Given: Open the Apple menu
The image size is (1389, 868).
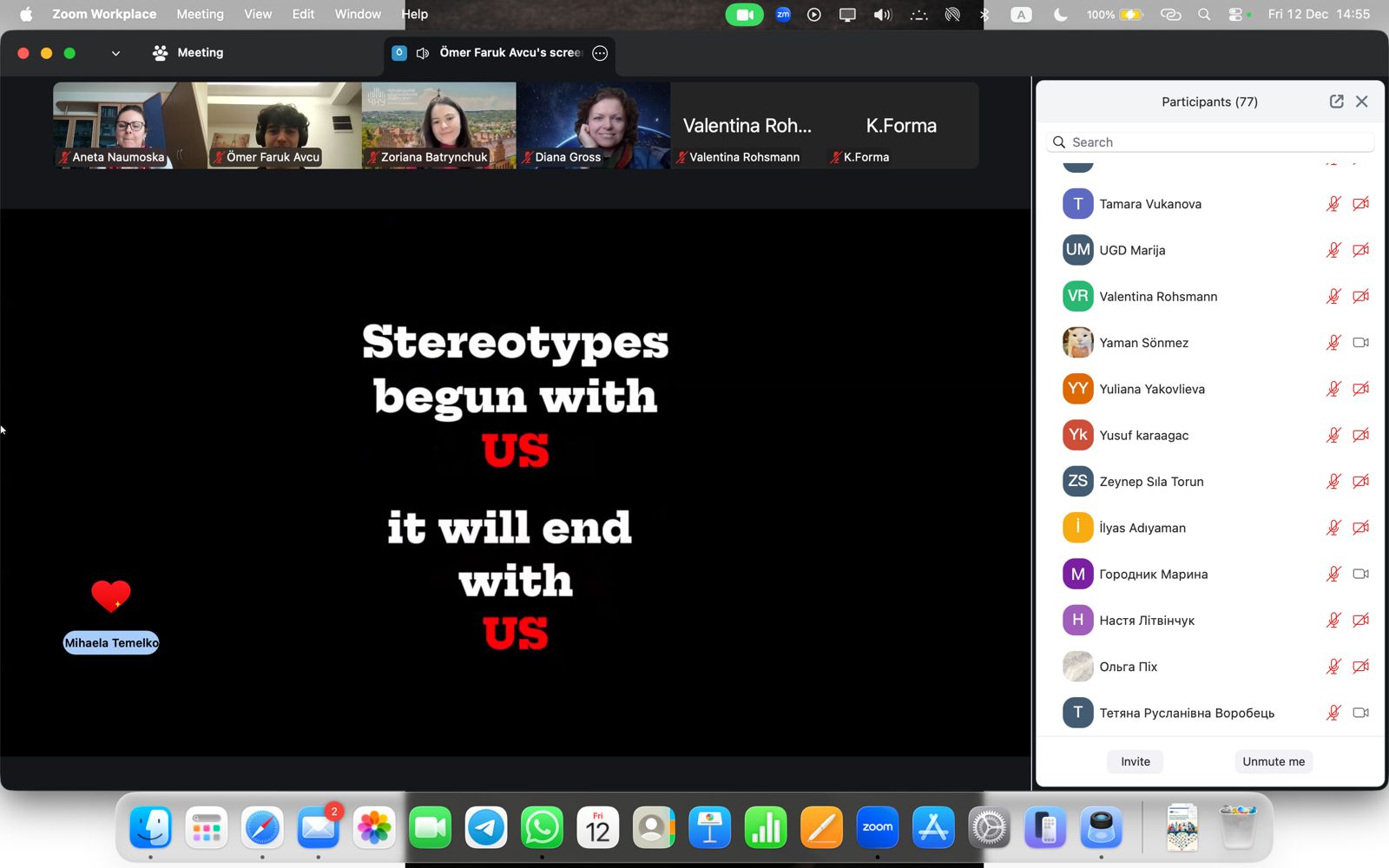Looking at the screenshot, I should [x=26, y=14].
